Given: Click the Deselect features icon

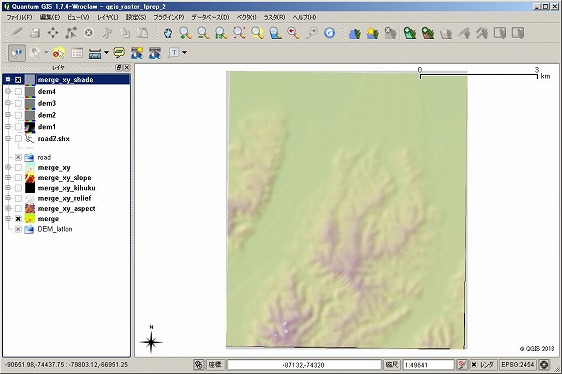Looking at the screenshot, I should [58, 53].
